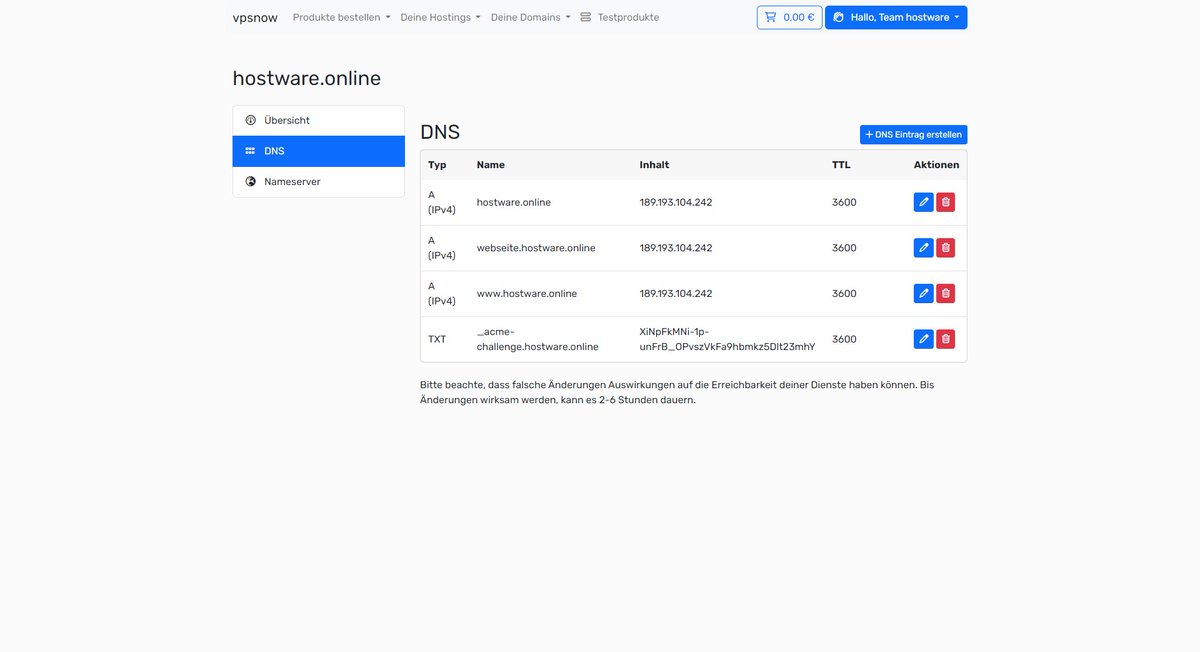1200x652 pixels.
Task: Expand the Hallo, Team hostware account menu
Action: pos(896,16)
